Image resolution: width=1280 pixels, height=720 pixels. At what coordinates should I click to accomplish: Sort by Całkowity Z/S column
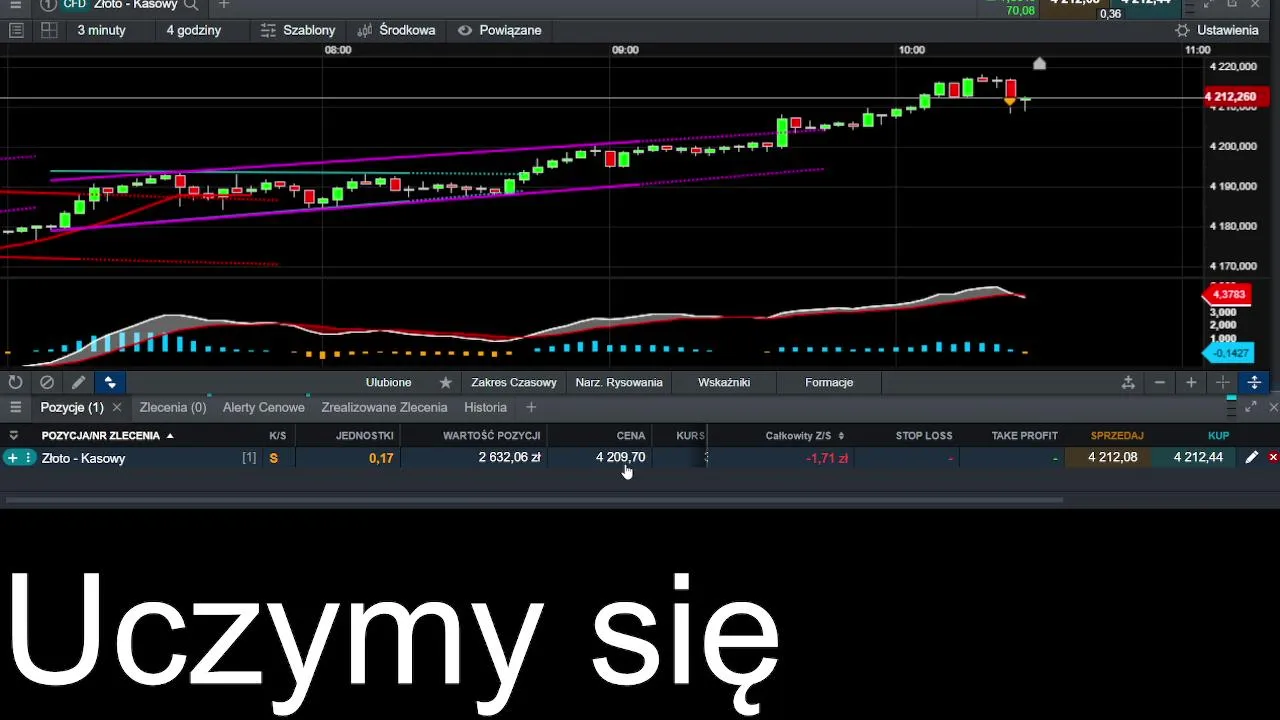point(805,435)
